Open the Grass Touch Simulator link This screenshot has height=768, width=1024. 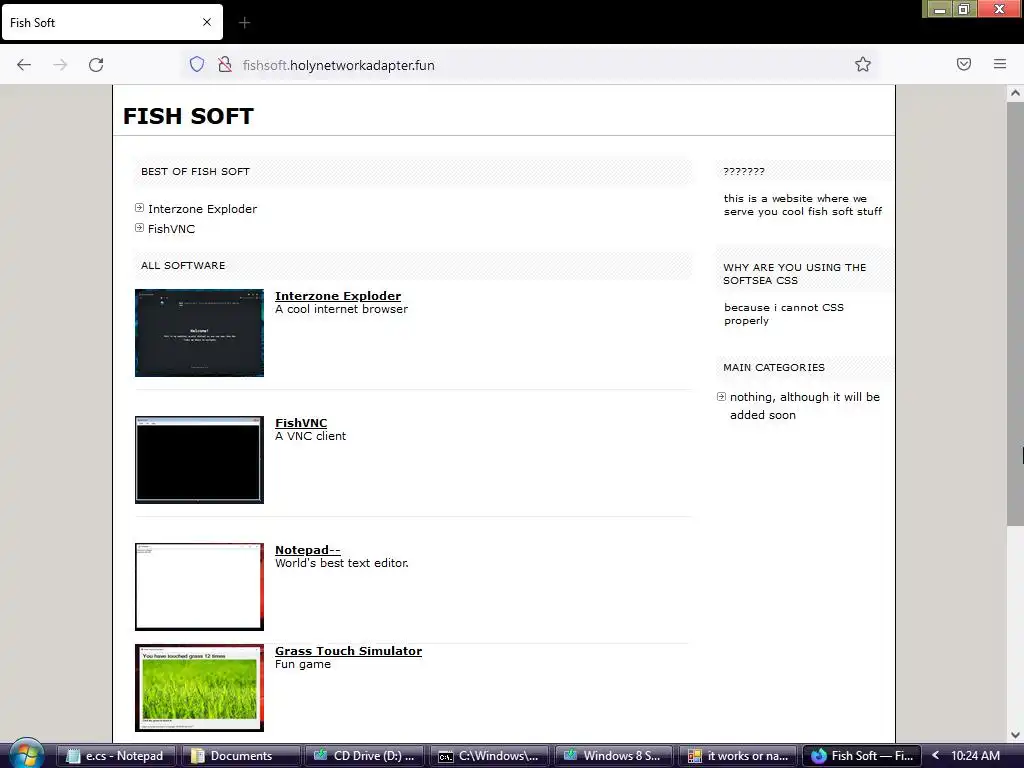tap(348, 650)
